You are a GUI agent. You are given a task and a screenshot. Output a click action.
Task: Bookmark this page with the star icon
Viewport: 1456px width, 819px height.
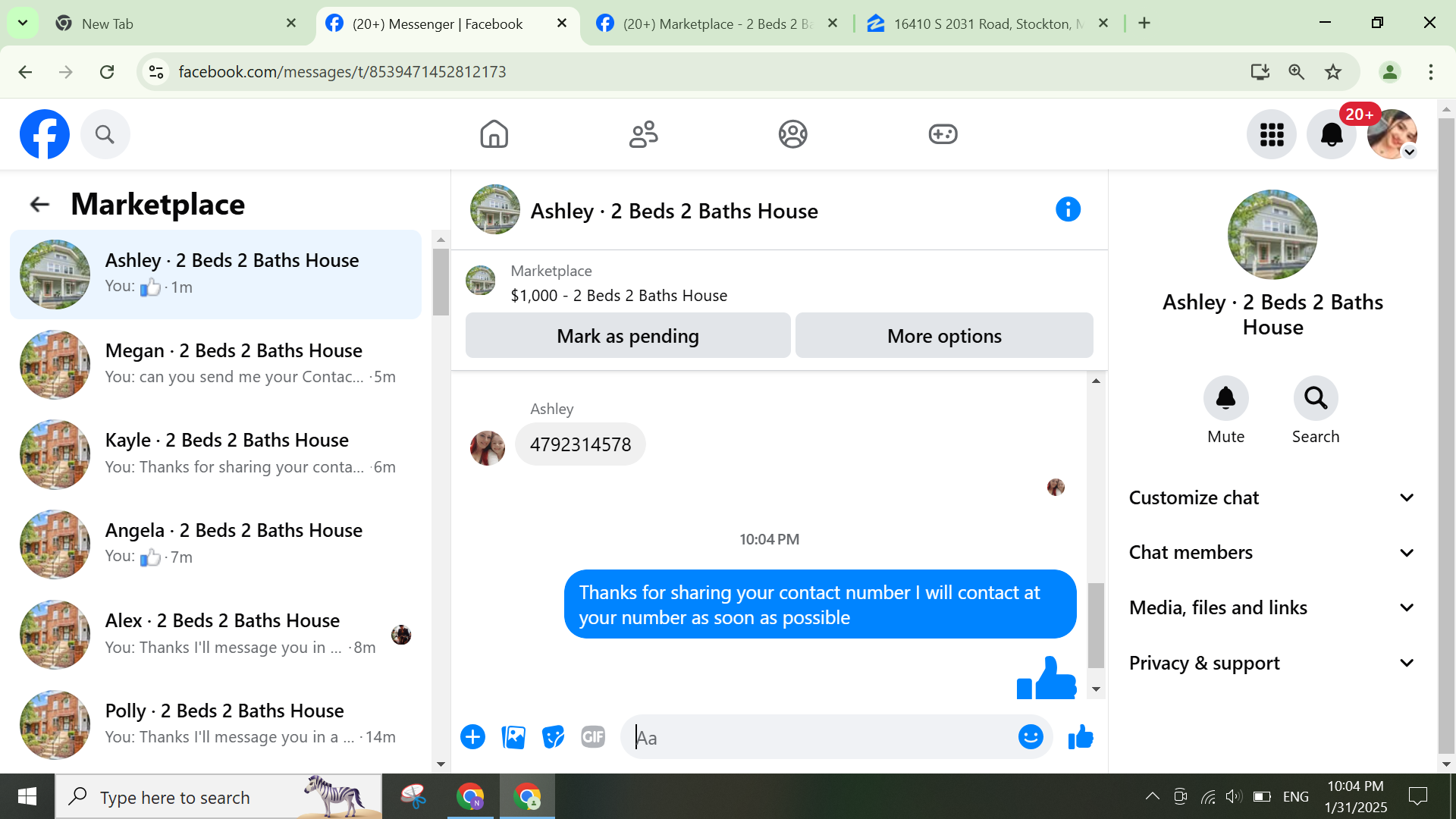point(1333,72)
